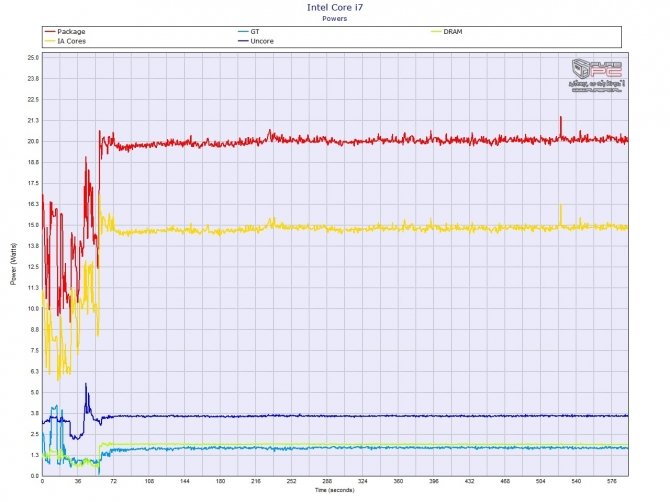This screenshot has height=502, width=670.
Task: Click the dark blue Uncore legend swatch
Action: coord(244,41)
